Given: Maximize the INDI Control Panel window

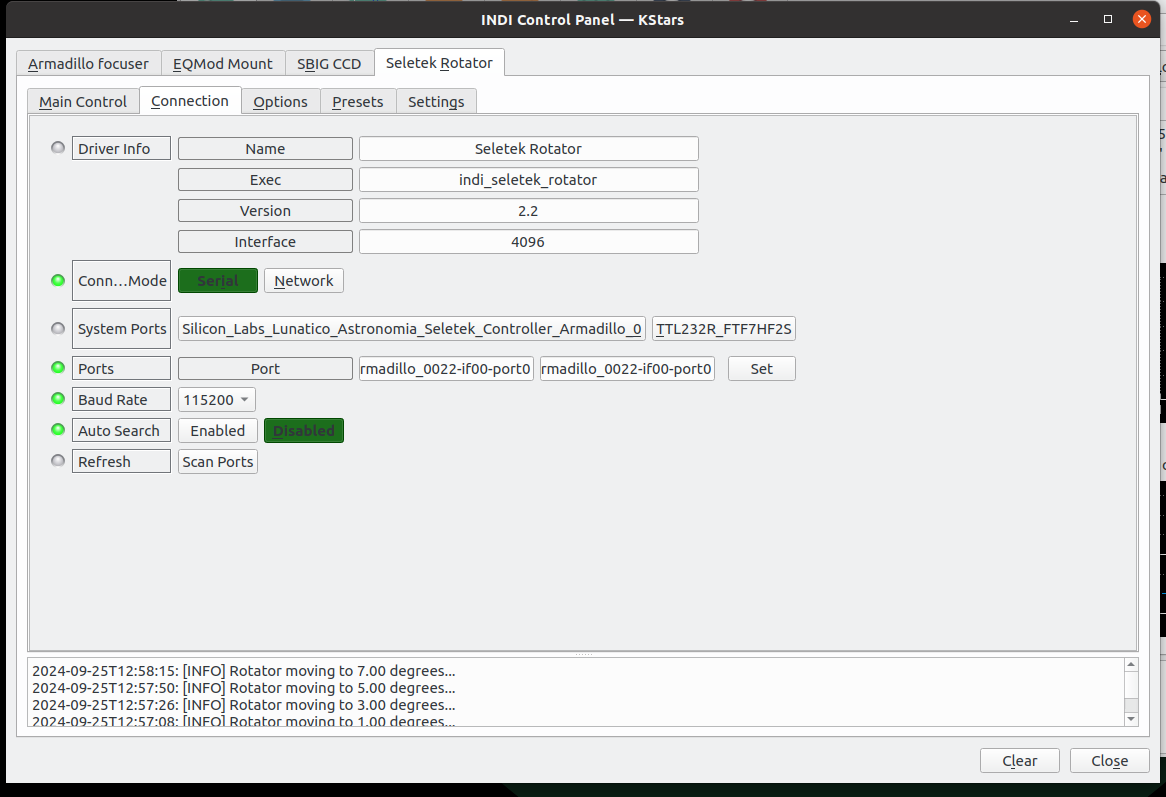Looking at the screenshot, I should click(1108, 19).
